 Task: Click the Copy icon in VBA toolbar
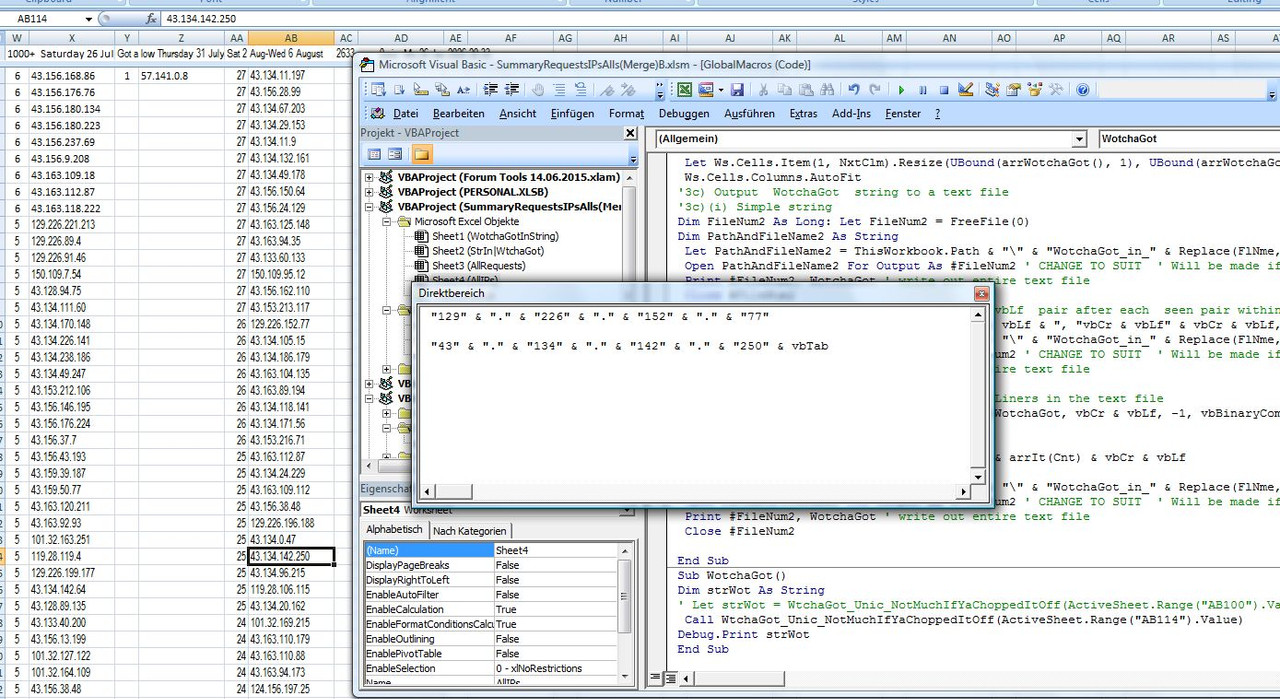[785, 90]
